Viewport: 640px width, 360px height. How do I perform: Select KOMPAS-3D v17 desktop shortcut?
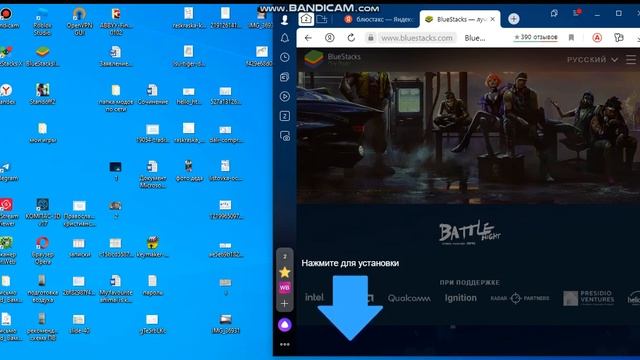coord(42,212)
